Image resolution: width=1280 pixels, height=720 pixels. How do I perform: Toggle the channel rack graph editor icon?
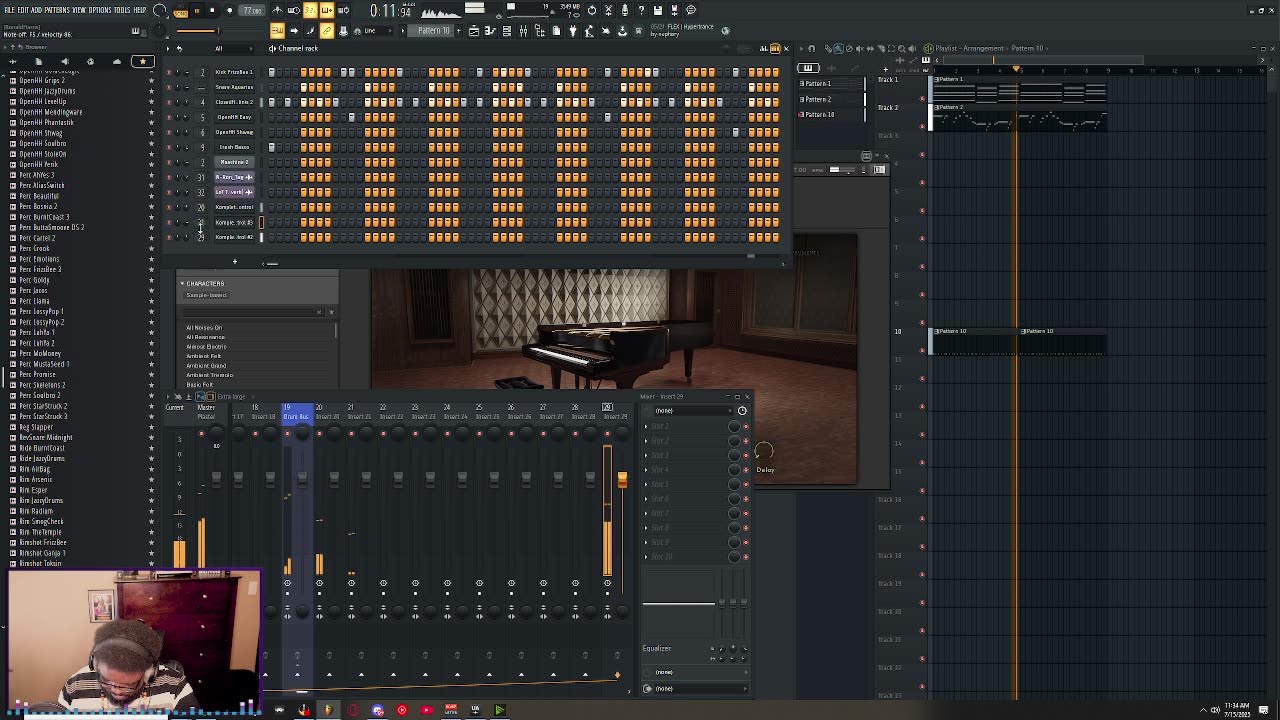click(763, 48)
